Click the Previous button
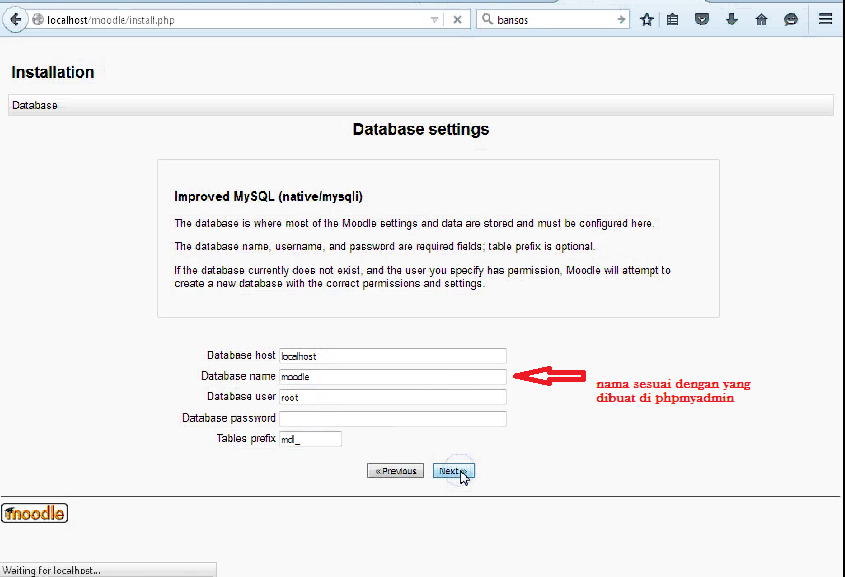The image size is (845, 577). [x=395, y=470]
